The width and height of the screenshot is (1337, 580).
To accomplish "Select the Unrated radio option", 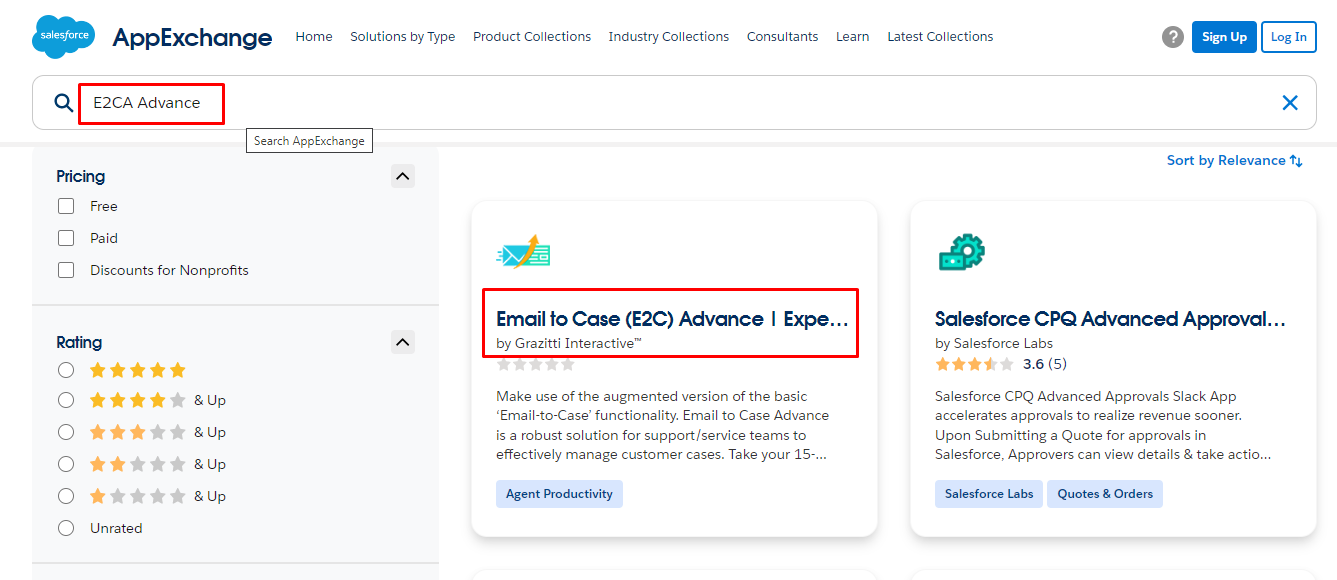I will pos(66,528).
